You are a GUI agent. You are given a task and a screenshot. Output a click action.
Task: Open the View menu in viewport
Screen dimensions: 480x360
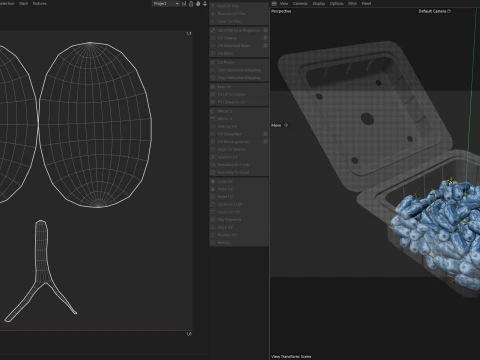[284, 3]
